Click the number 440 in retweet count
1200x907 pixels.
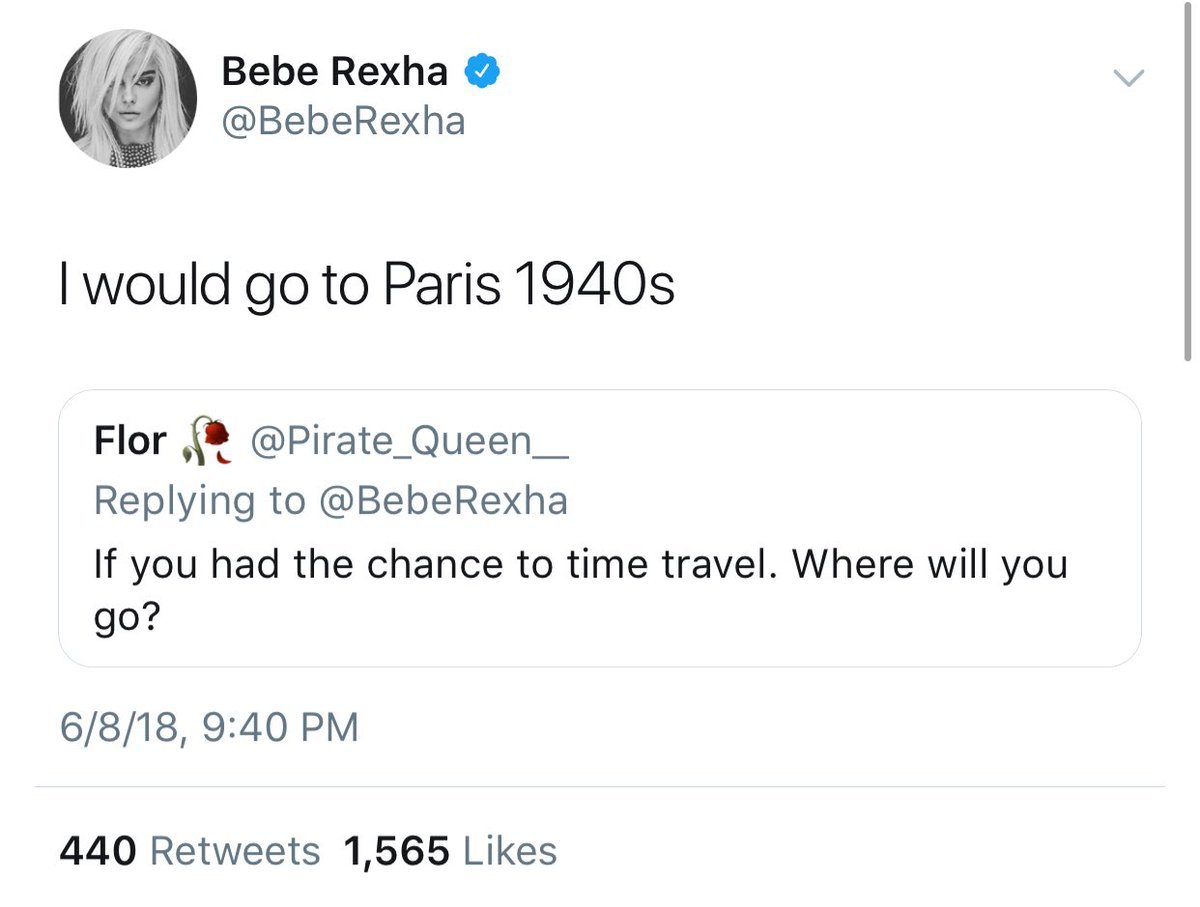[98, 851]
